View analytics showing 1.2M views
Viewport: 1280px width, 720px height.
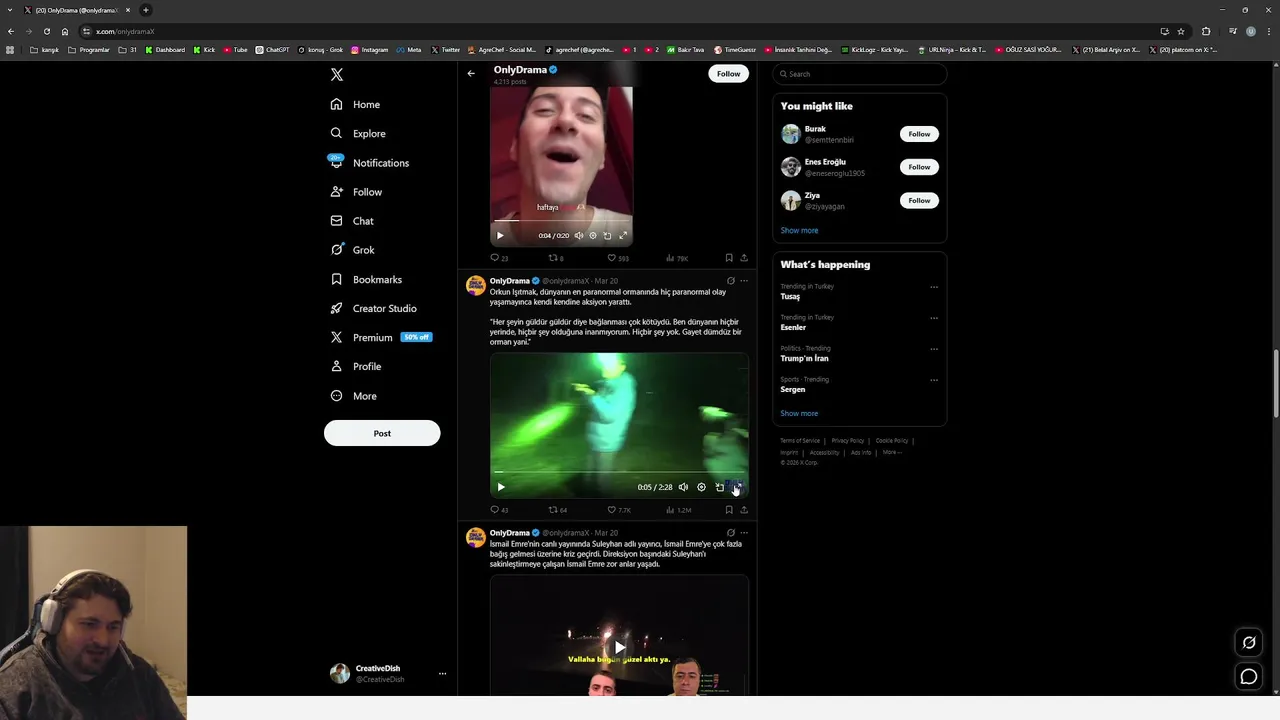(x=679, y=510)
